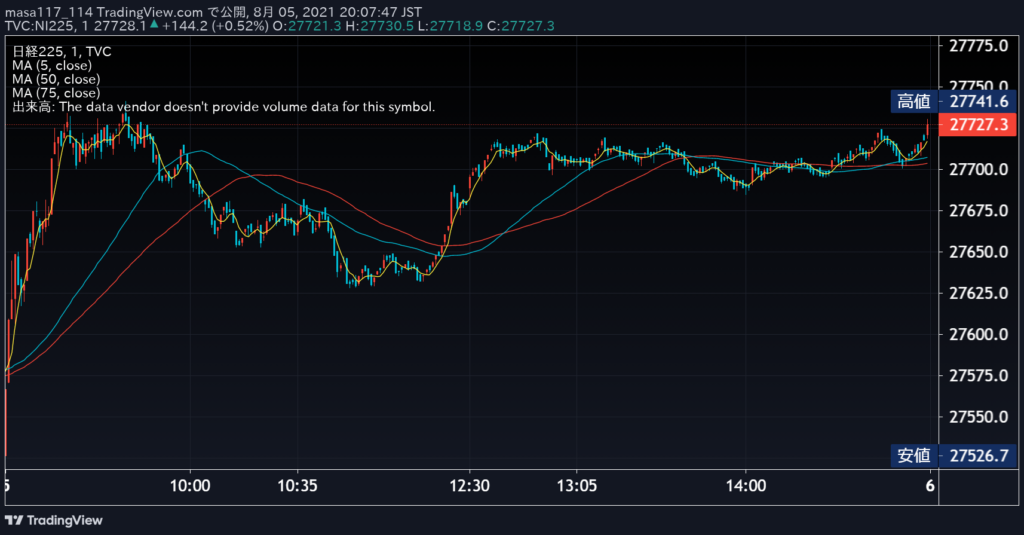Screen dimensions: 1024x535
Task: Select the 日経225, 1, TVC legend title
Action: click(x=62, y=52)
